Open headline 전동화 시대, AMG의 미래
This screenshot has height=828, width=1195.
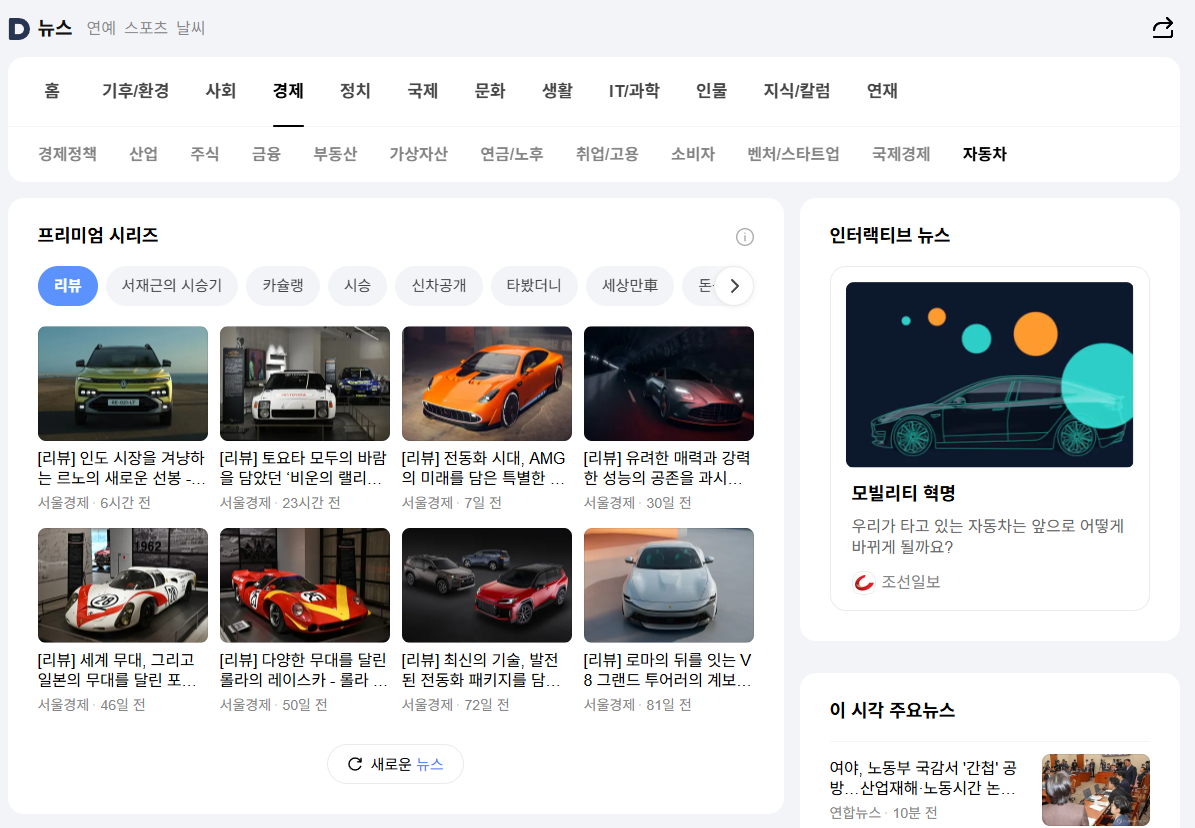pos(484,468)
